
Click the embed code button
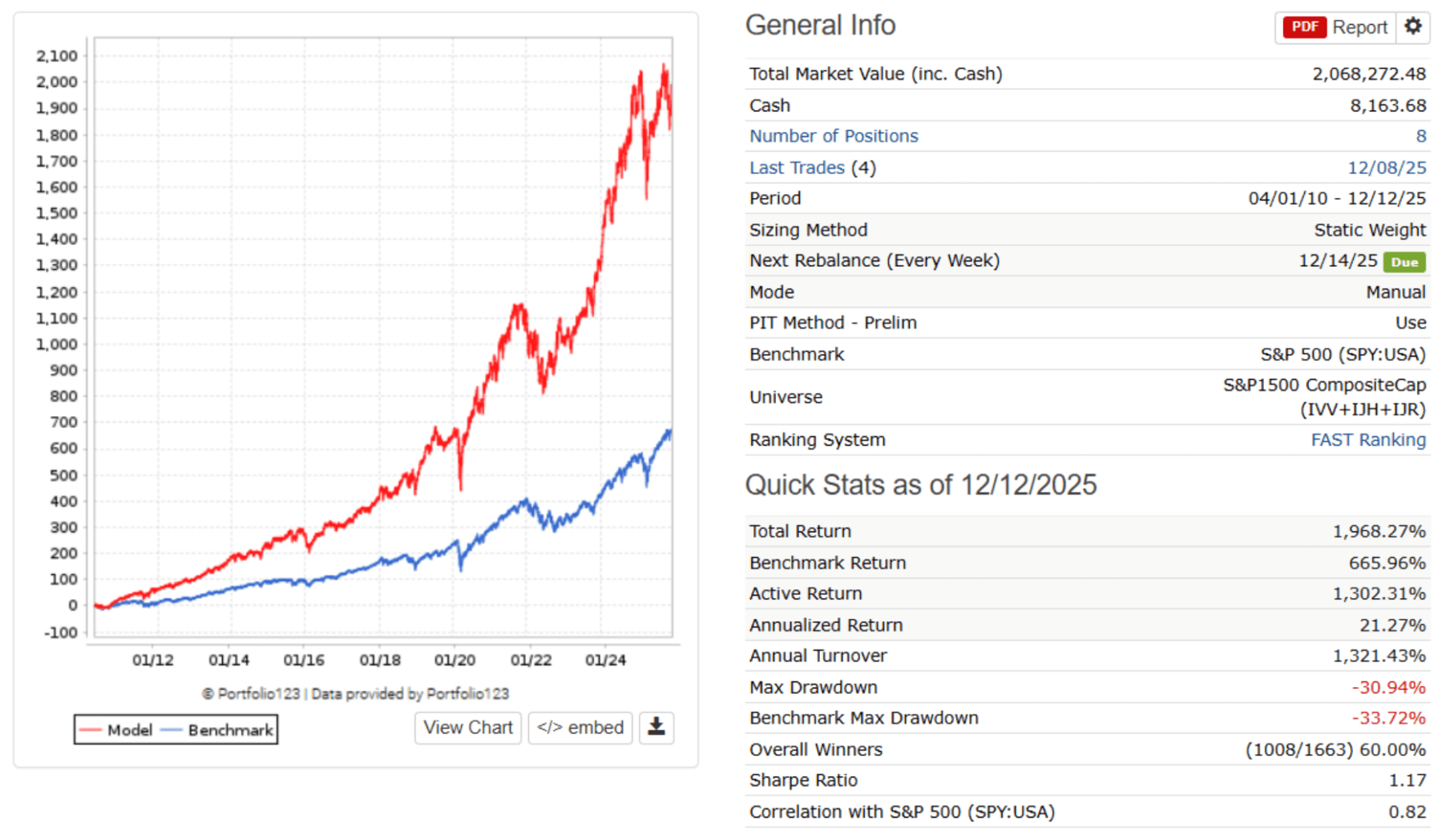tap(580, 727)
